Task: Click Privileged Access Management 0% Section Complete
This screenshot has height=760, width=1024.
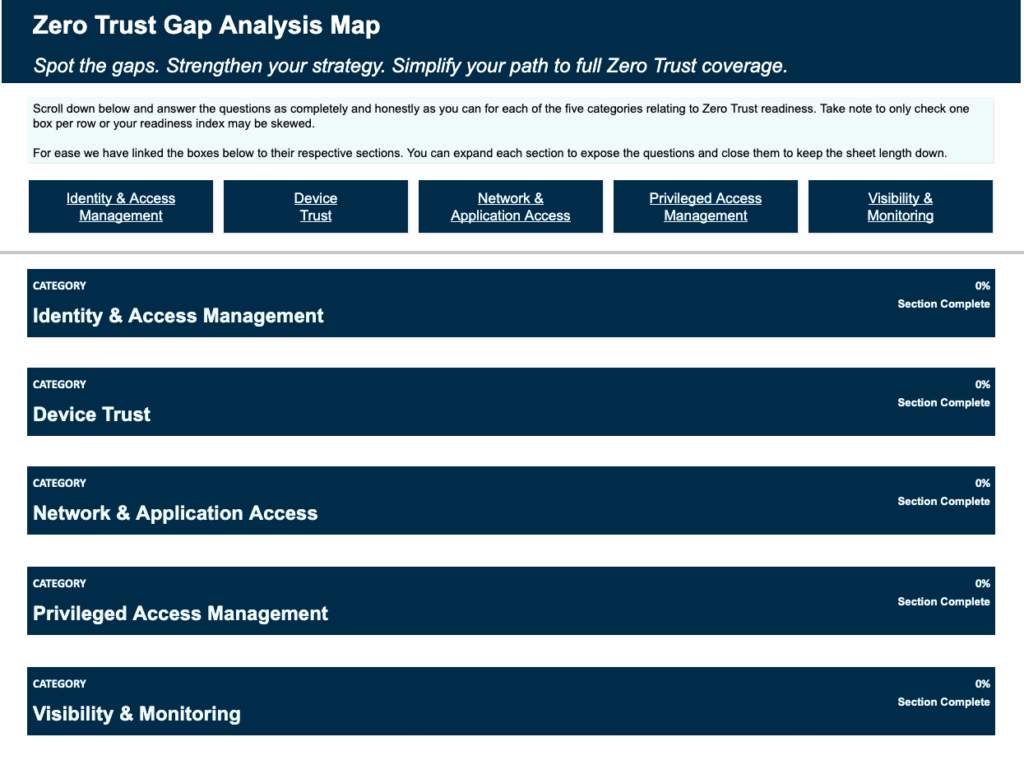Action: [943, 593]
